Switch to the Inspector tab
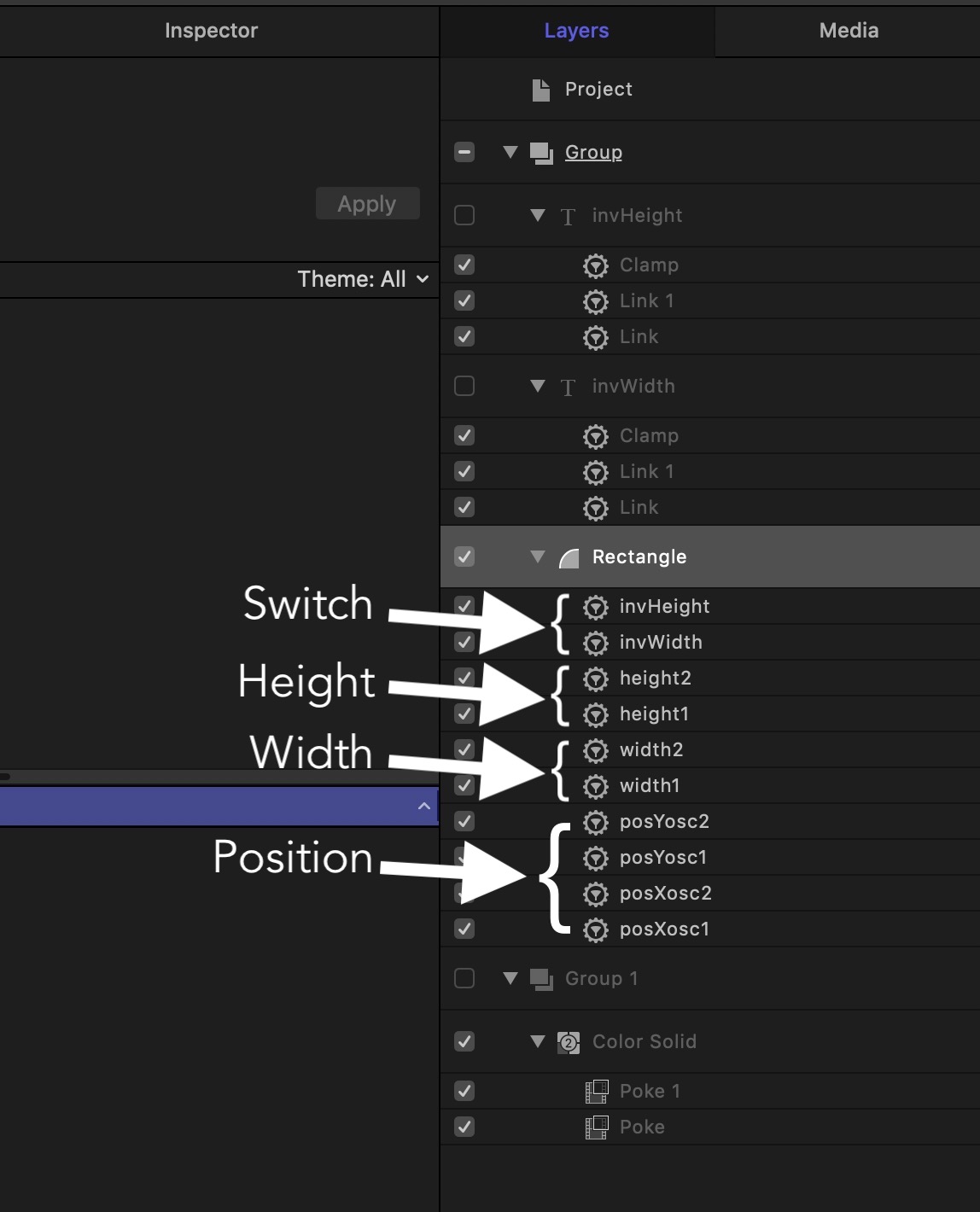Viewport: 980px width, 1212px height. pyautogui.click(x=211, y=31)
